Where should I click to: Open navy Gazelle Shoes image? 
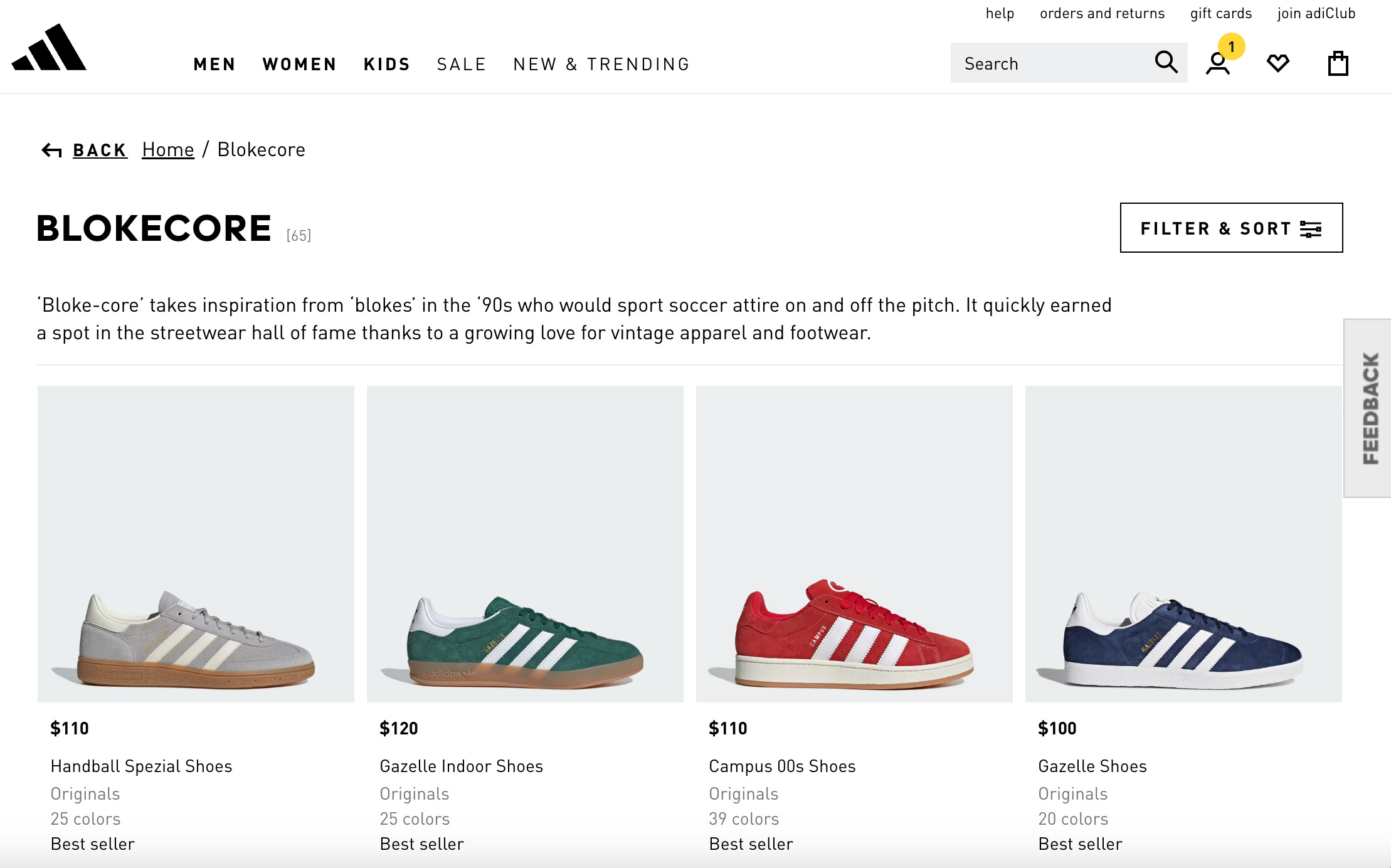click(x=1183, y=544)
